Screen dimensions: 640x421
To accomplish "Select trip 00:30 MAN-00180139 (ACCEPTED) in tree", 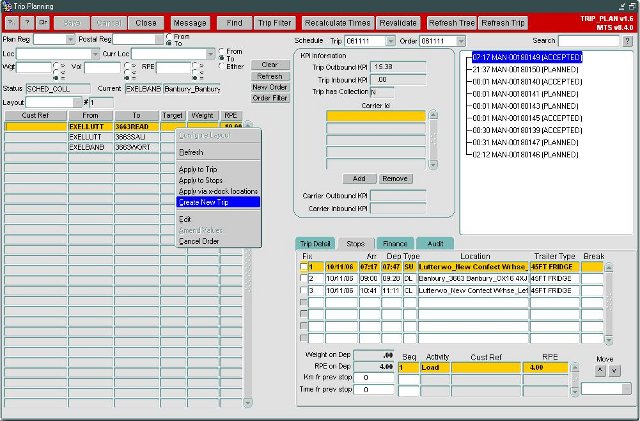I will pyautogui.click(x=527, y=130).
